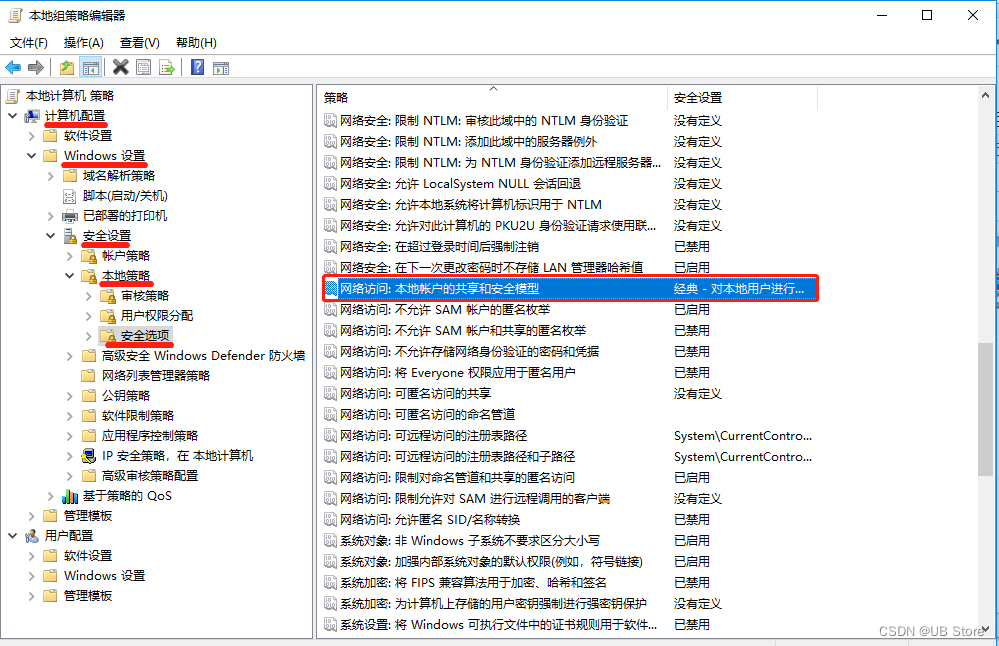Sort by the 策略 column header
The image size is (999, 646).
tap(492, 97)
